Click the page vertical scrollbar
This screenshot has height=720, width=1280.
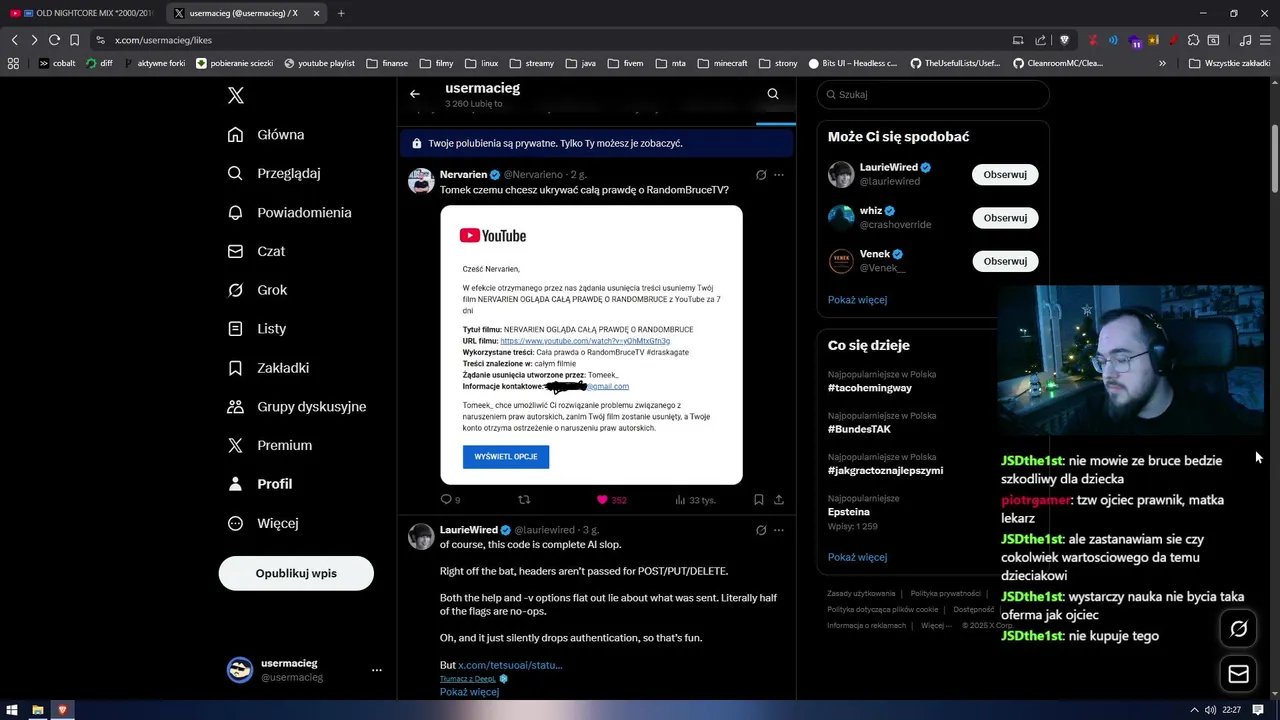[1274, 158]
